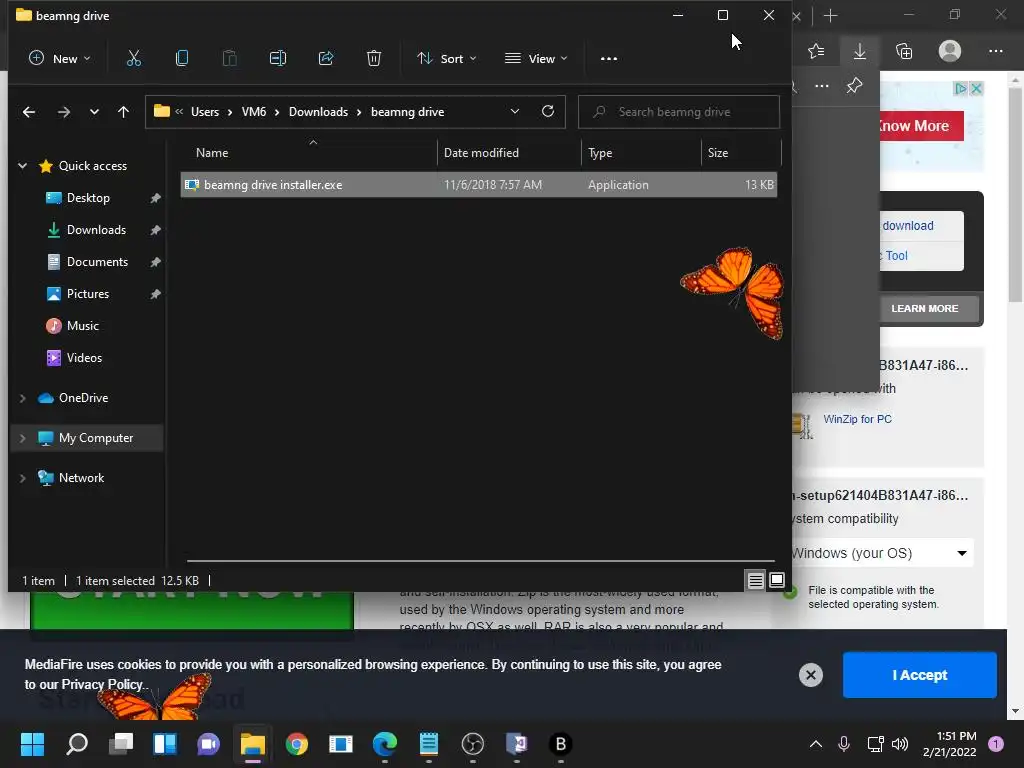Open more options in Edge downloads flyout
This screenshot has height=768, width=1024.
pos(822,86)
